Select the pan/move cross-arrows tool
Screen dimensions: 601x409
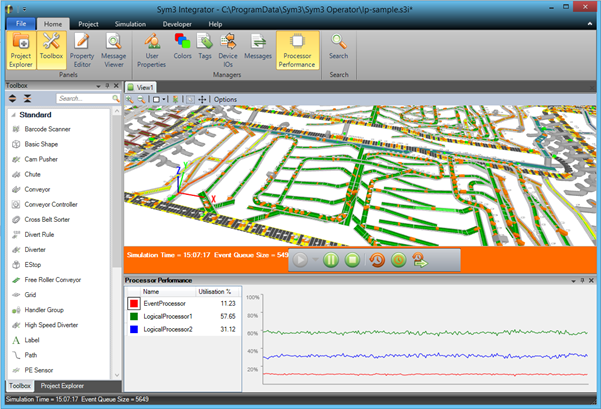click(x=202, y=100)
